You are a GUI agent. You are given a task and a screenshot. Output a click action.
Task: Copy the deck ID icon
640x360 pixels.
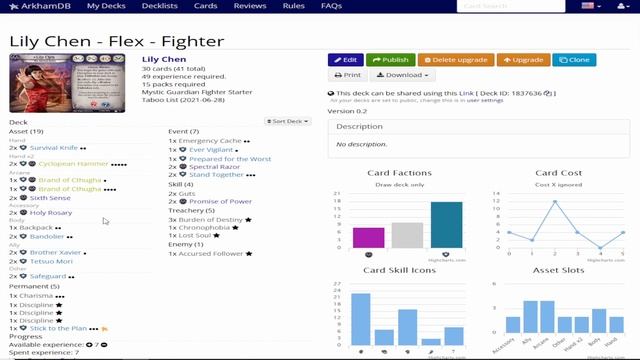pos(547,93)
